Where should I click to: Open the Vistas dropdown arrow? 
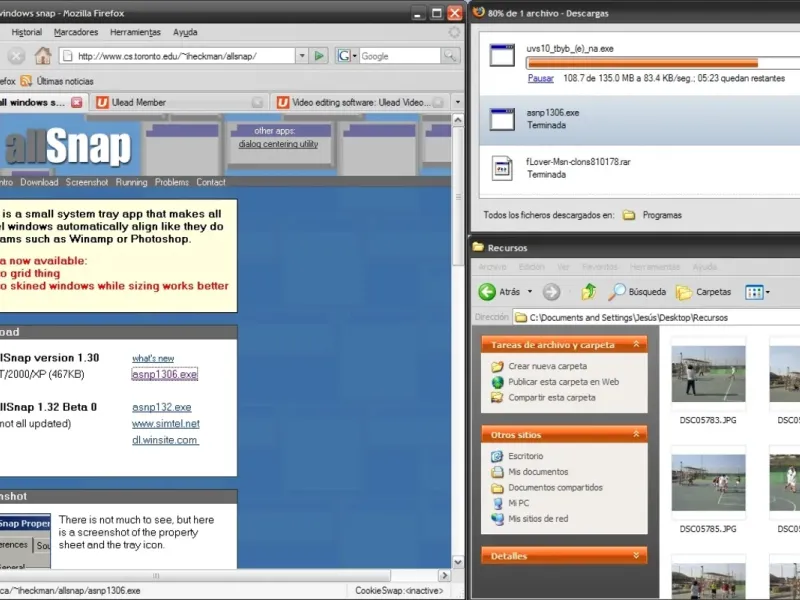[x=767, y=292]
